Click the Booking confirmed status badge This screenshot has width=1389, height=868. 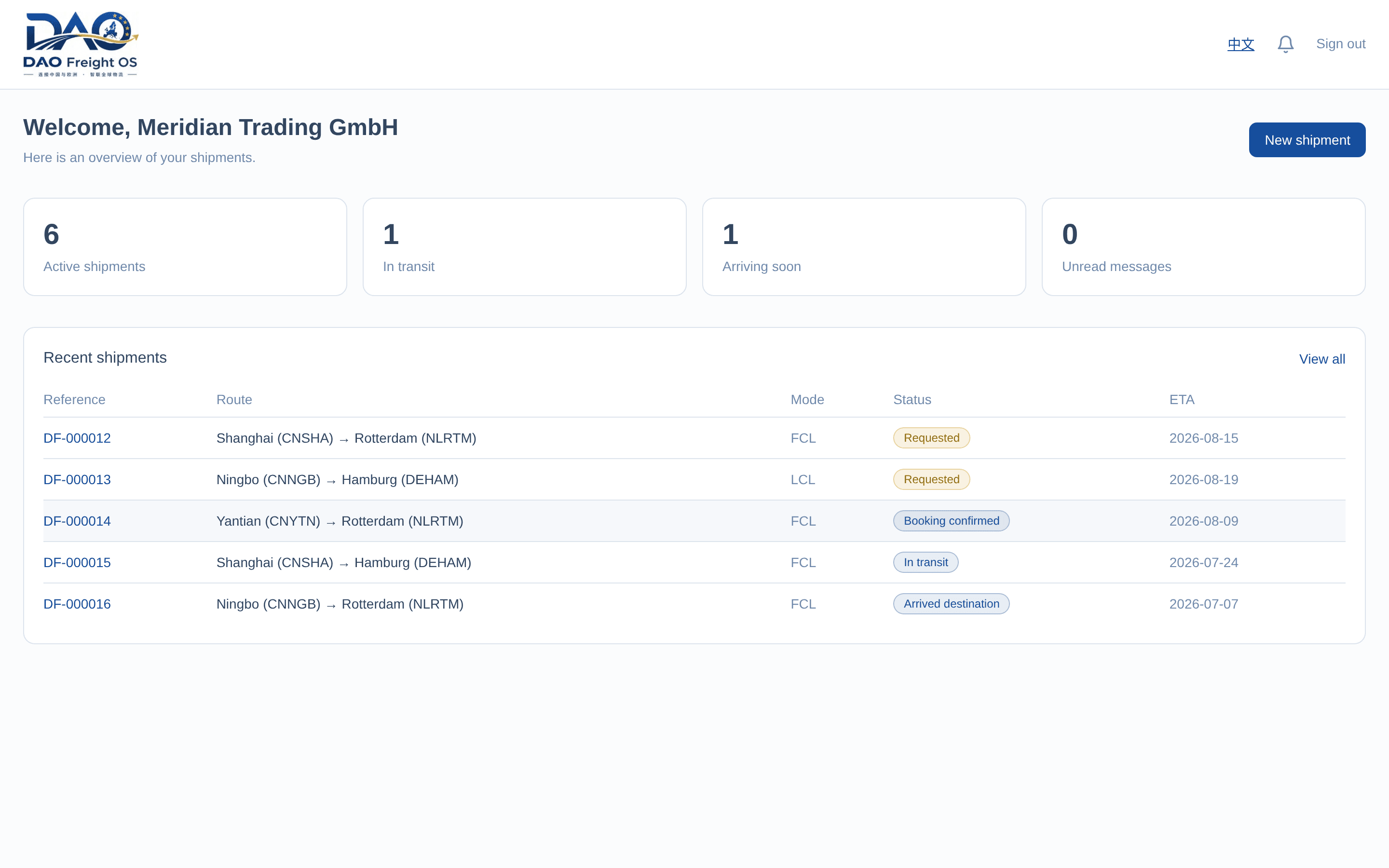(951, 521)
